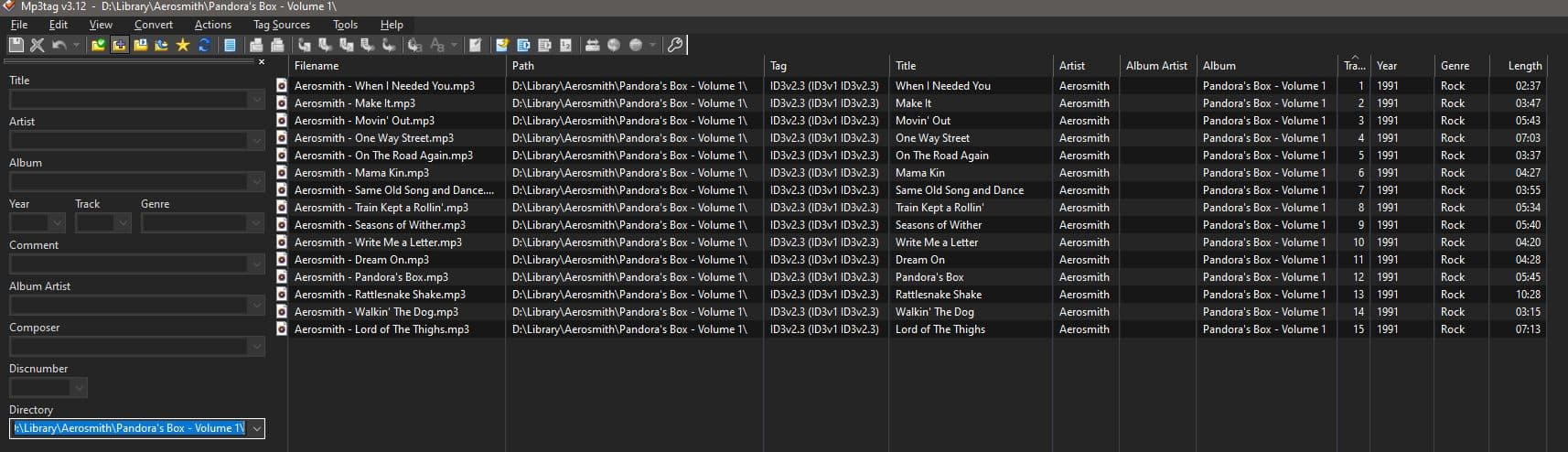Open the View menu
Image resolution: width=1568 pixels, height=452 pixels.
[x=101, y=25]
